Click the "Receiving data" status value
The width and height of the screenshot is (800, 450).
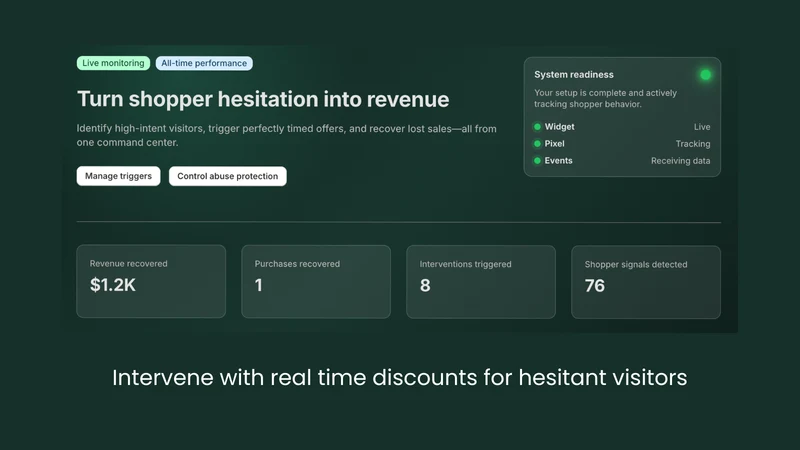pos(681,161)
